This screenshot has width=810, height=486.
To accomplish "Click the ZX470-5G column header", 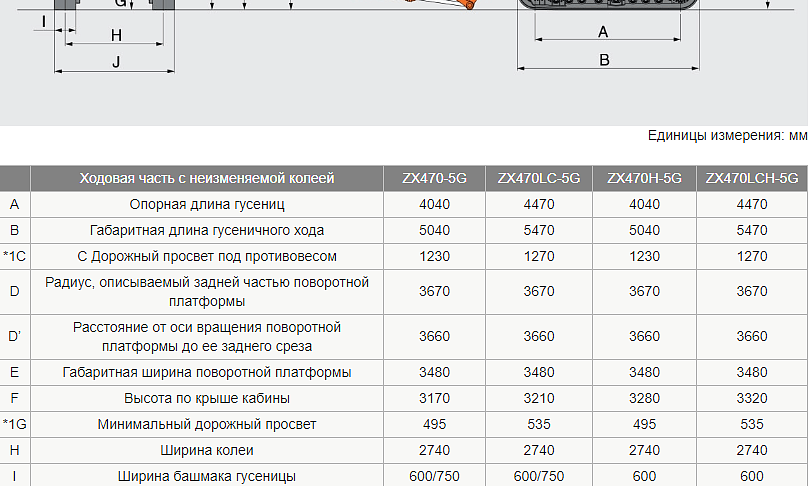I will pos(434,178).
